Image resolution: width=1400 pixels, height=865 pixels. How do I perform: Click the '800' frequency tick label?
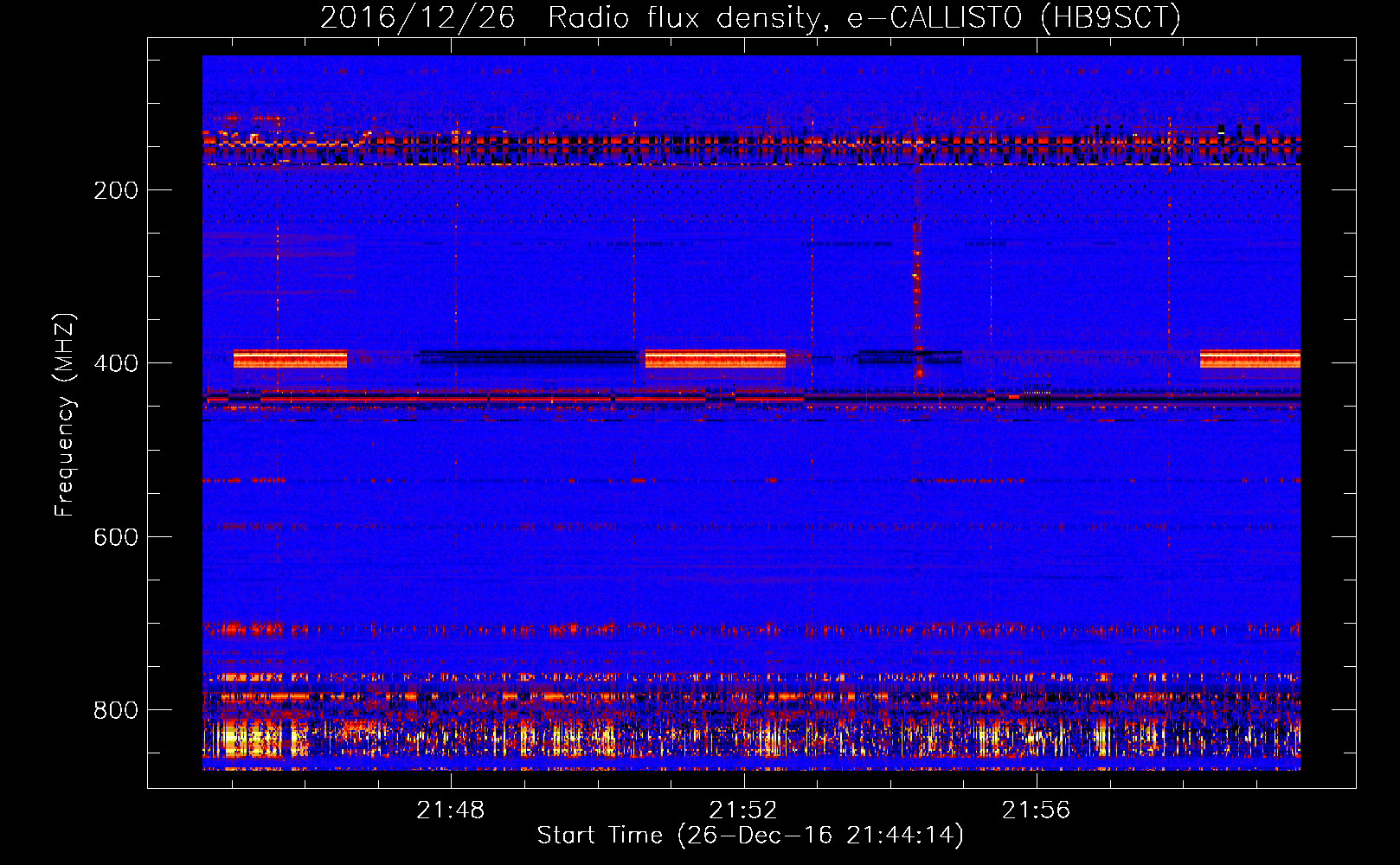[x=116, y=710]
